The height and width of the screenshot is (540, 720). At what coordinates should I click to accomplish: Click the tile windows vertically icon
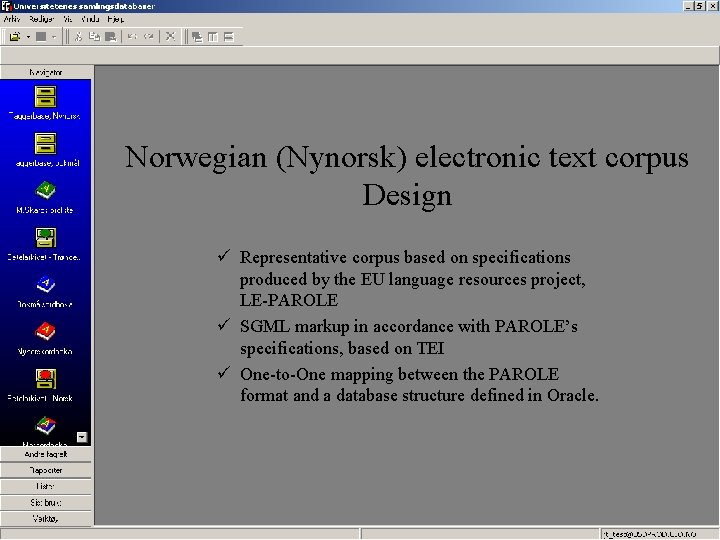point(213,37)
